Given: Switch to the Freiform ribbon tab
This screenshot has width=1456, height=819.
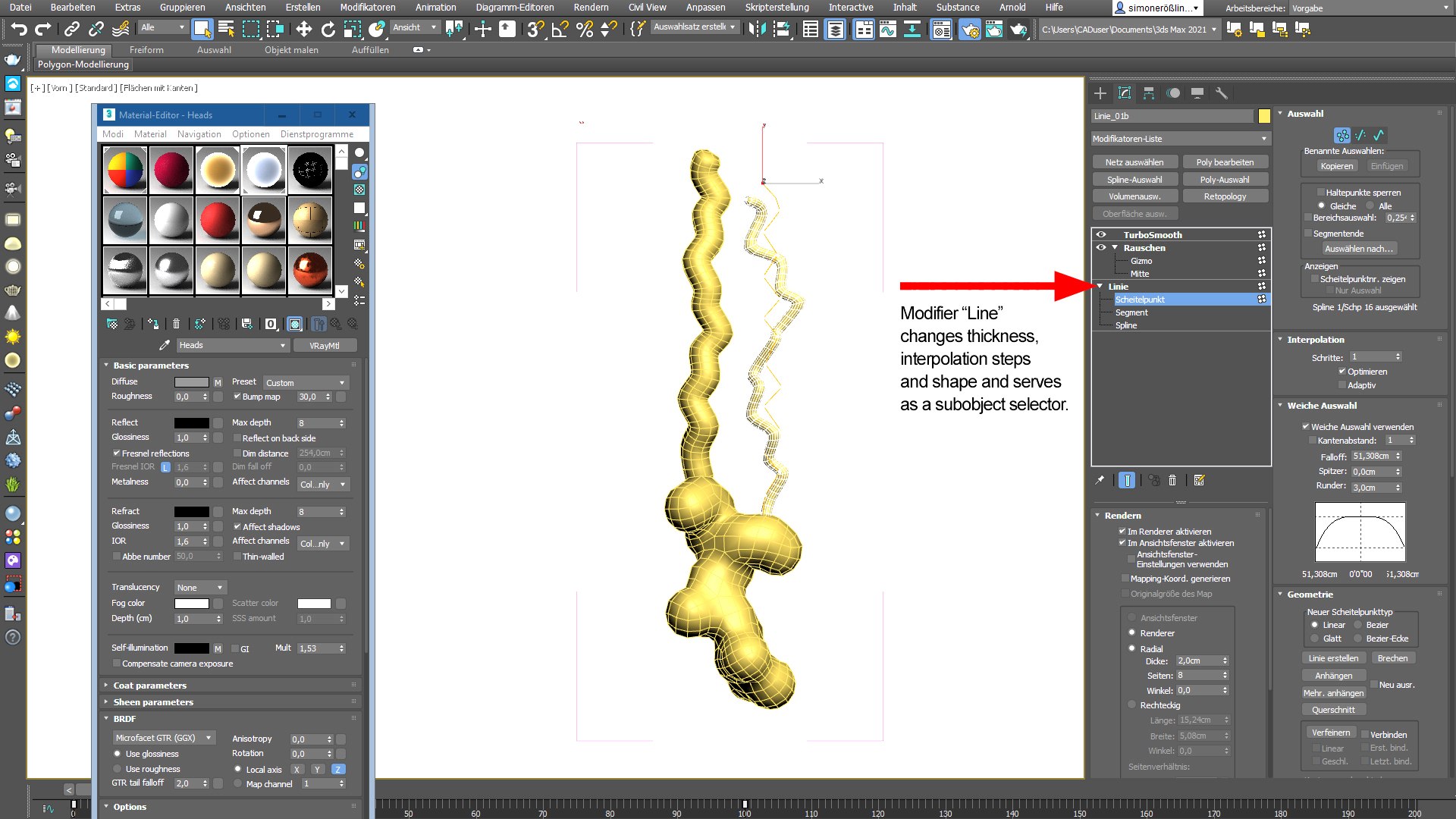Looking at the screenshot, I should pyautogui.click(x=146, y=50).
